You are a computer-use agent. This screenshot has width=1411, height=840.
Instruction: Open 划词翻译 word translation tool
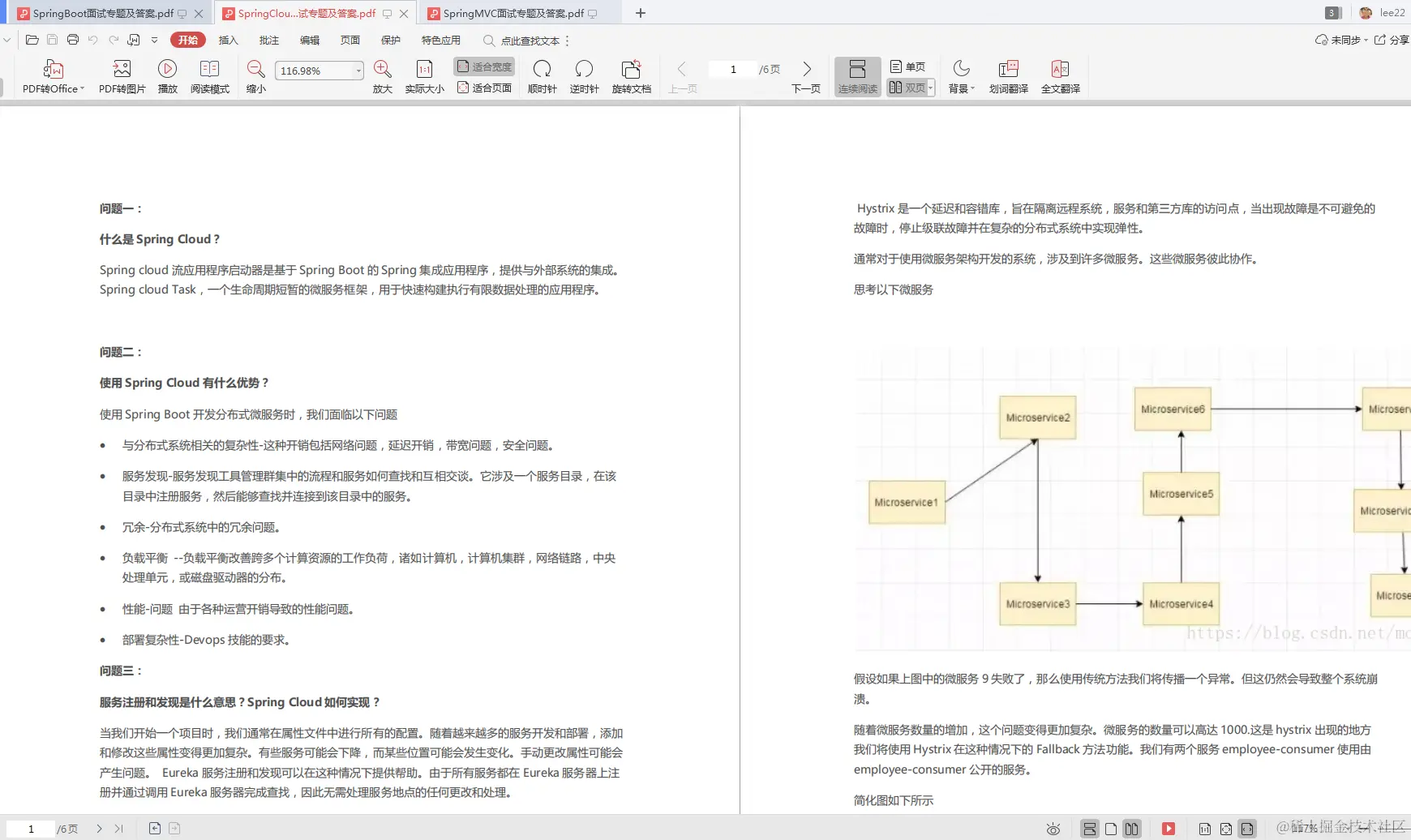(1008, 75)
